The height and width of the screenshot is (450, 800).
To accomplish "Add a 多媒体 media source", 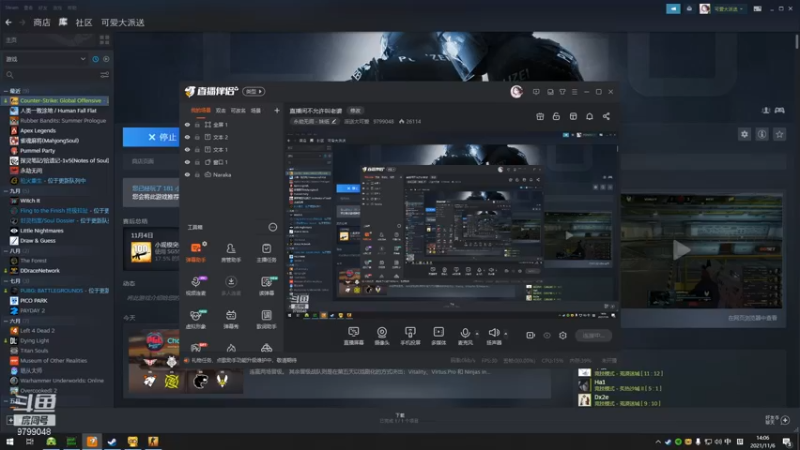I will click(x=438, y=336).
